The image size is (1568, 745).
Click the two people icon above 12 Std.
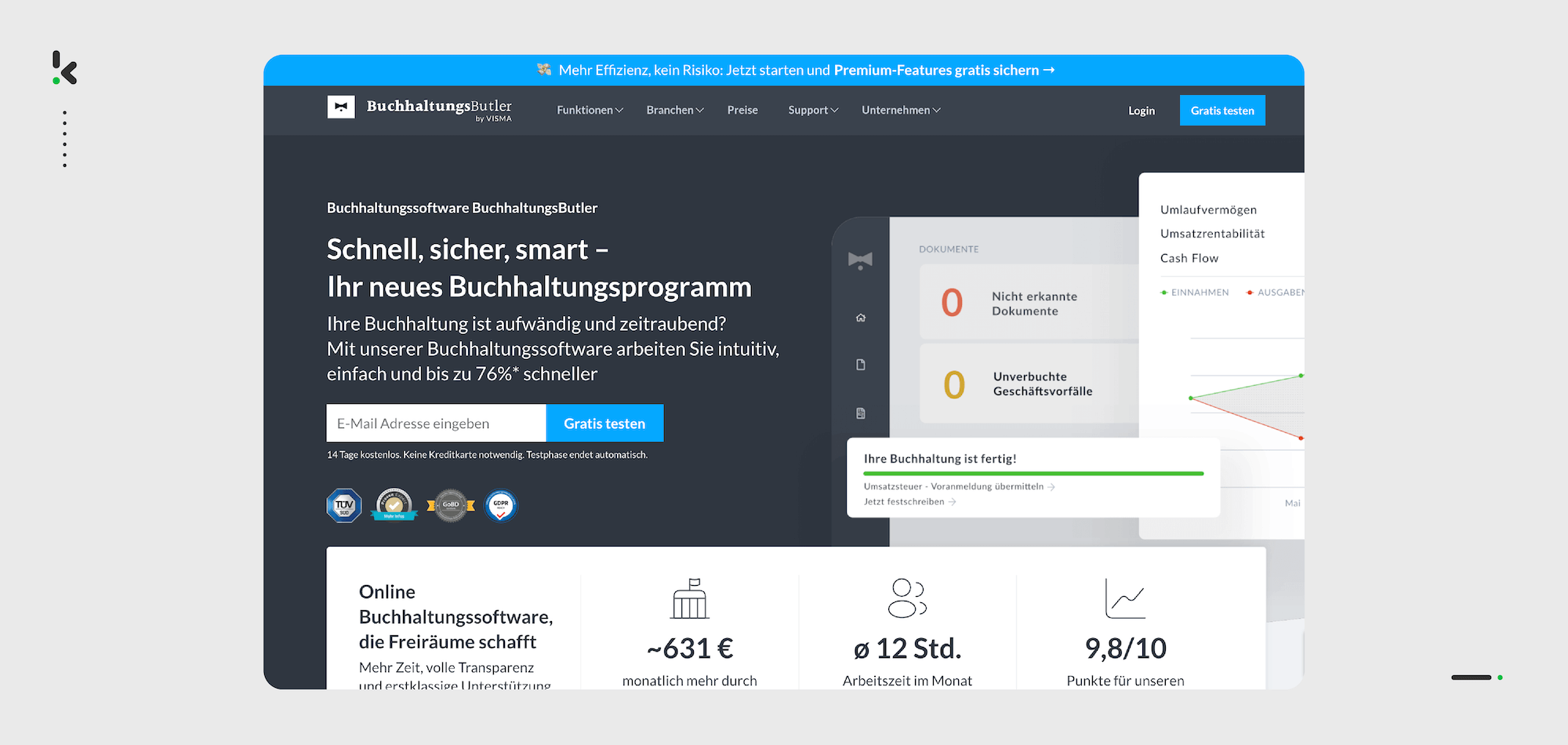pos(907,598)
